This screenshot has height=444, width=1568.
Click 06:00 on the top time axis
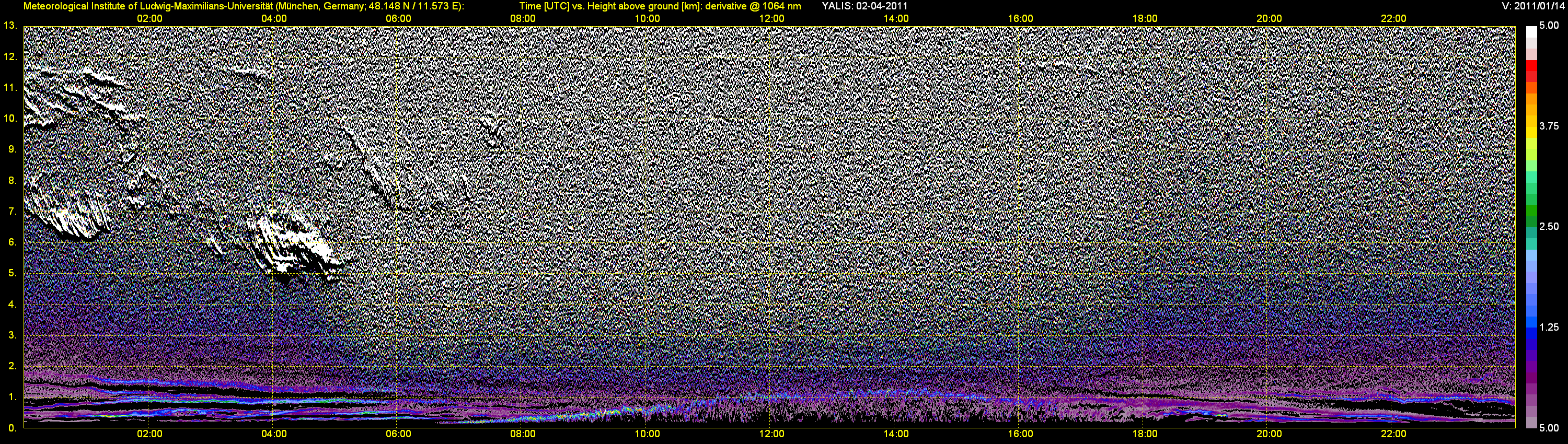click(x=398, y=18)
